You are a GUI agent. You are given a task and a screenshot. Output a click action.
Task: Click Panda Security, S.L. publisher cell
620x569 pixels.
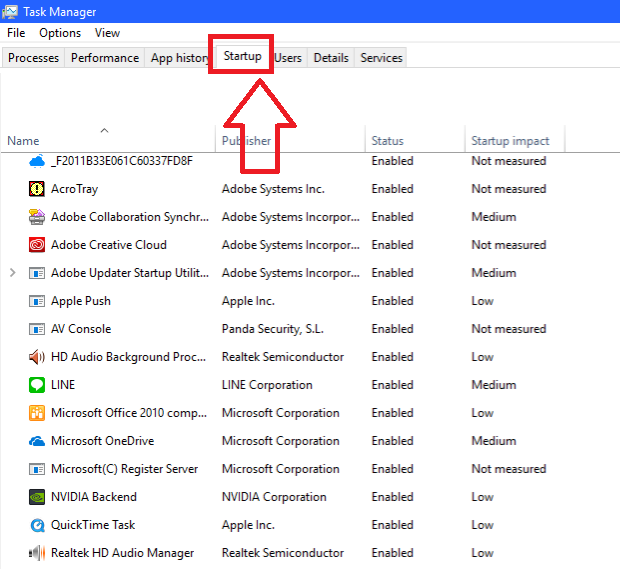273,329
